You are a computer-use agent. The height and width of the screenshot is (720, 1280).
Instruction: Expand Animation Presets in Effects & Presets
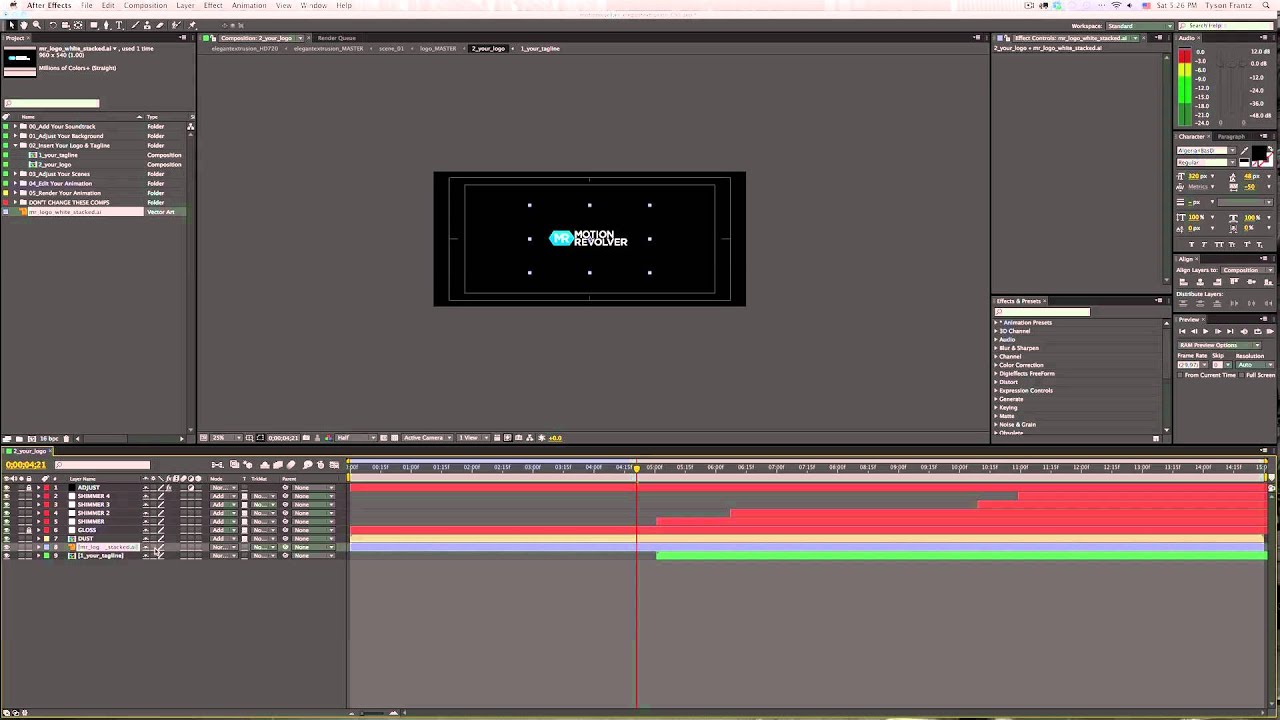(x=996, y=323)
